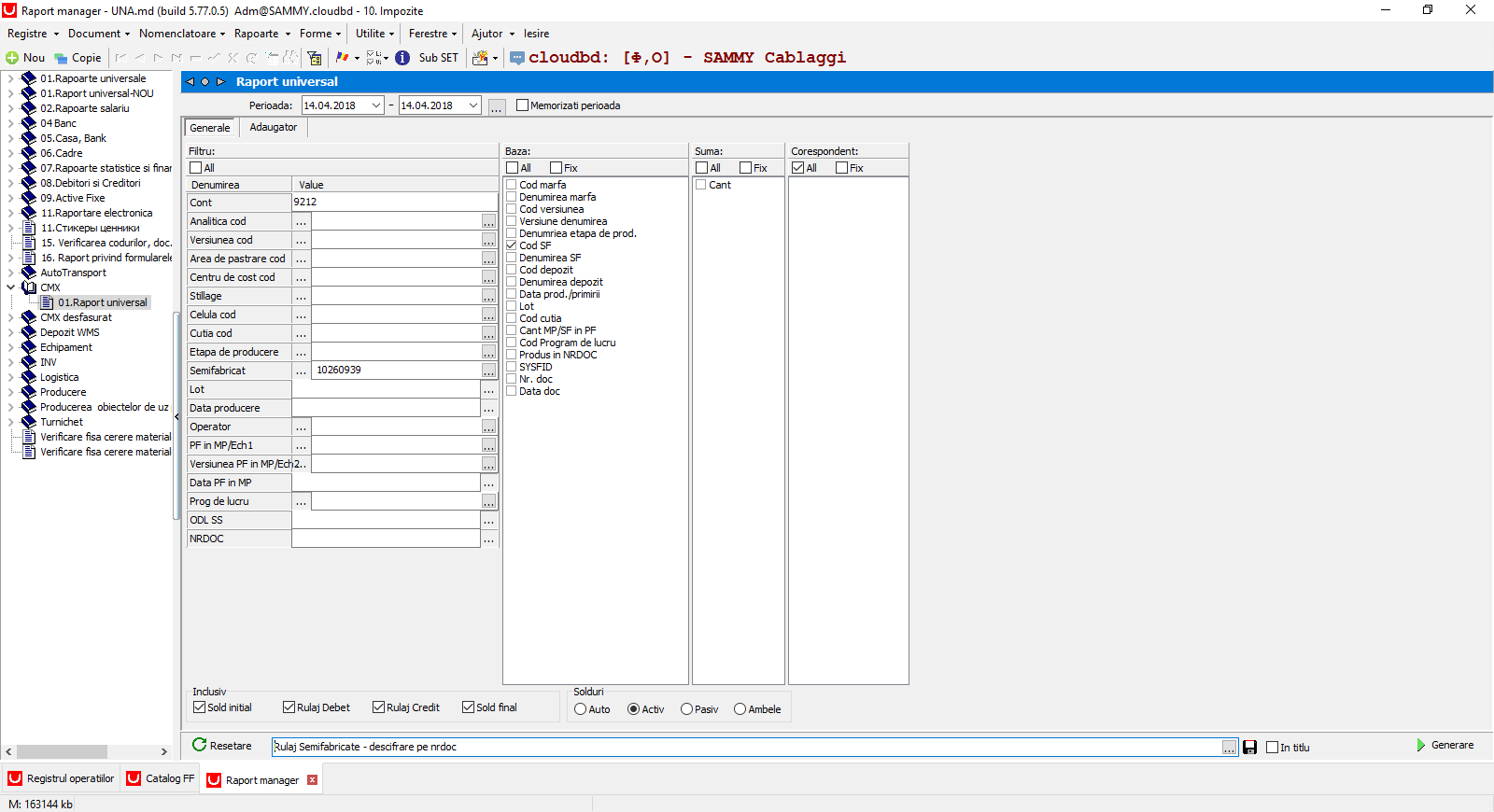Check the Cod marfa checkbox
This screenshot has height=812, width=1494.
pos(512,185)
